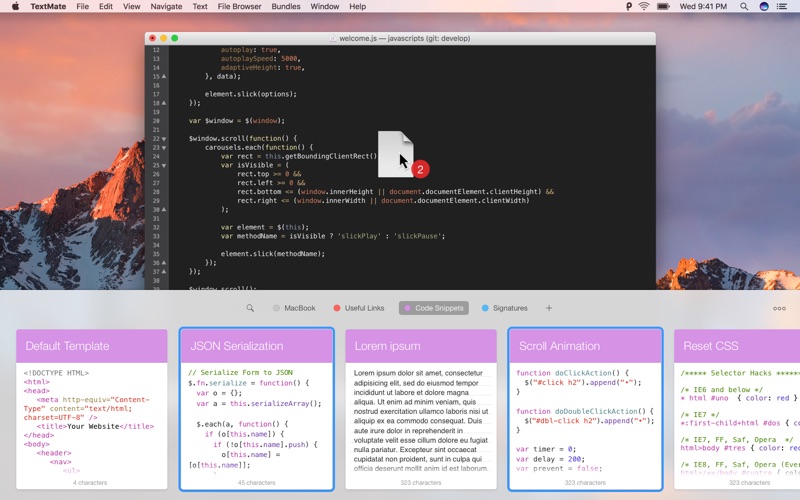
Task: Open the Bundles menu
Action: [x=285, y=7]
